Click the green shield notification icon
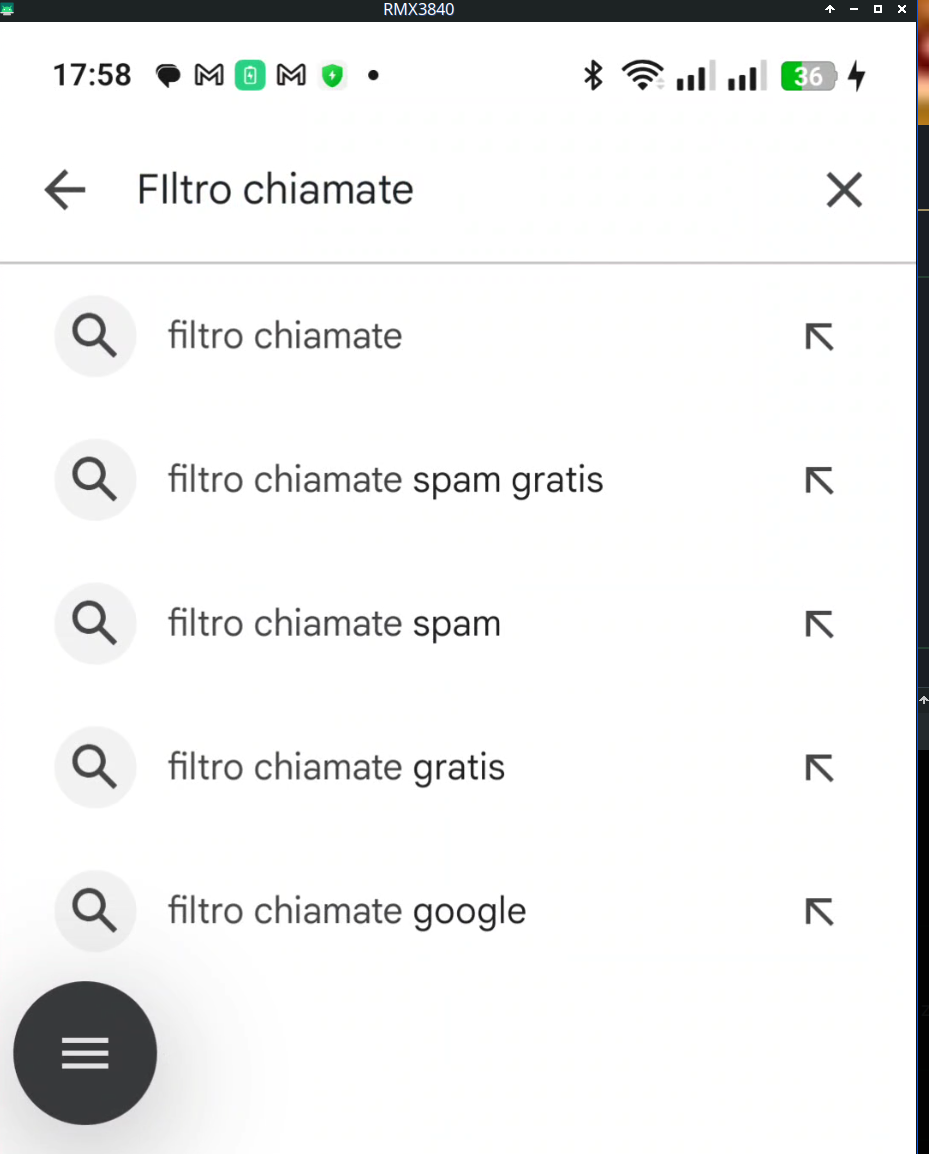 point(332,75)
